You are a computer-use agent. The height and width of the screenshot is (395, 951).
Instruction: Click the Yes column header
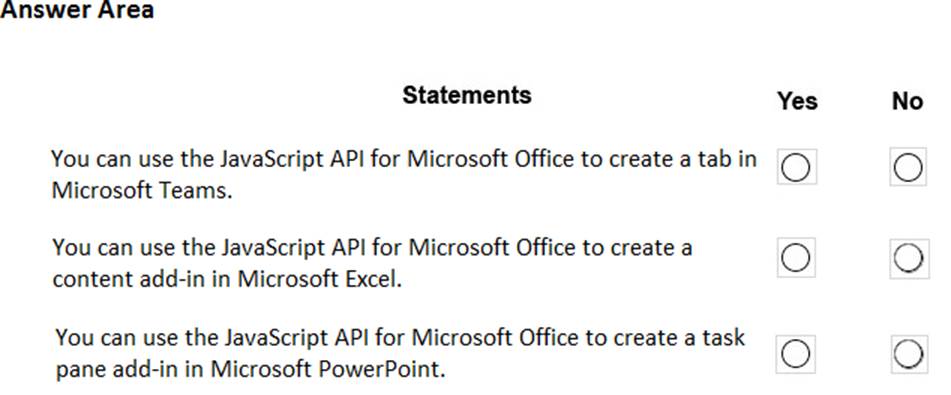point(798,101)
